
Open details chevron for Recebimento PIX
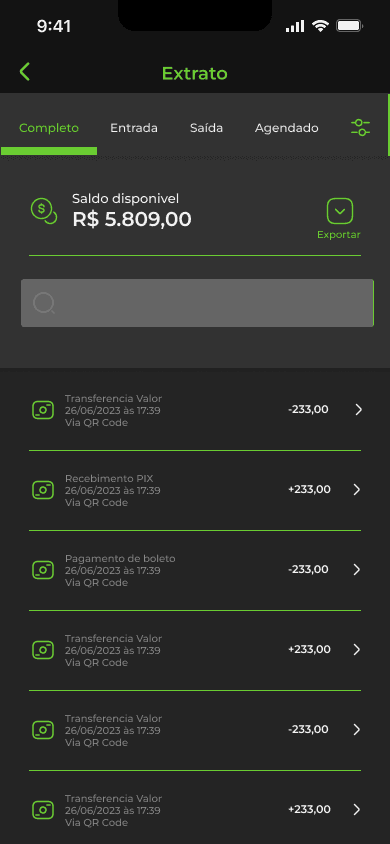click(x=357, y=489)
